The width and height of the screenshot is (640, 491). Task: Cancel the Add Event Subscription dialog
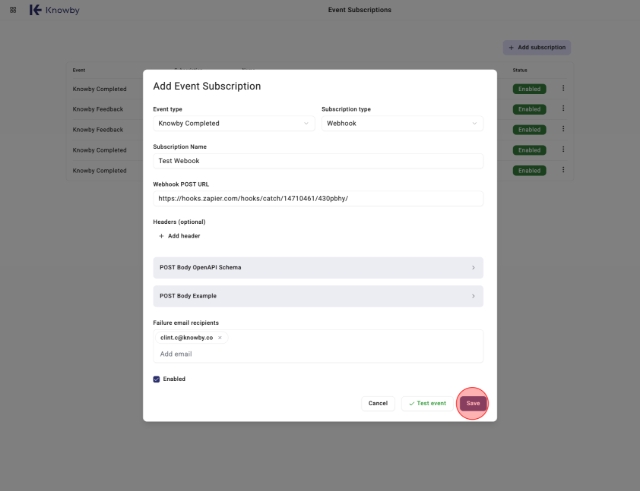point(378,403)
